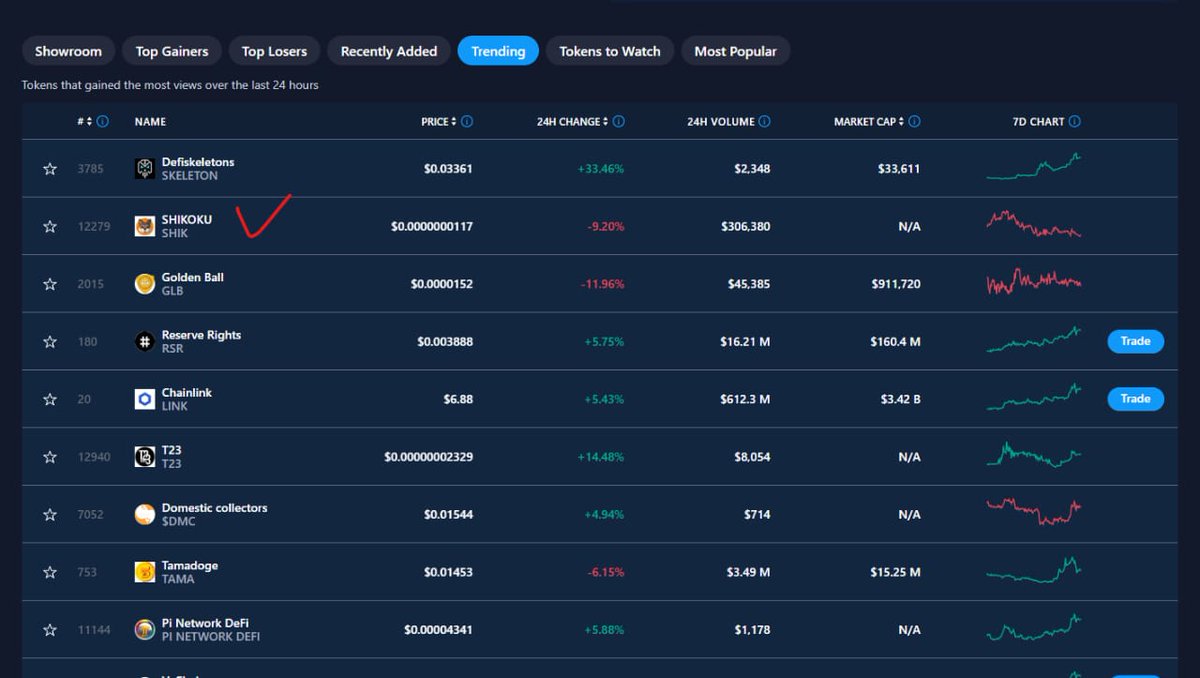Show info for rank column
1200x678 pixels.
103,122
